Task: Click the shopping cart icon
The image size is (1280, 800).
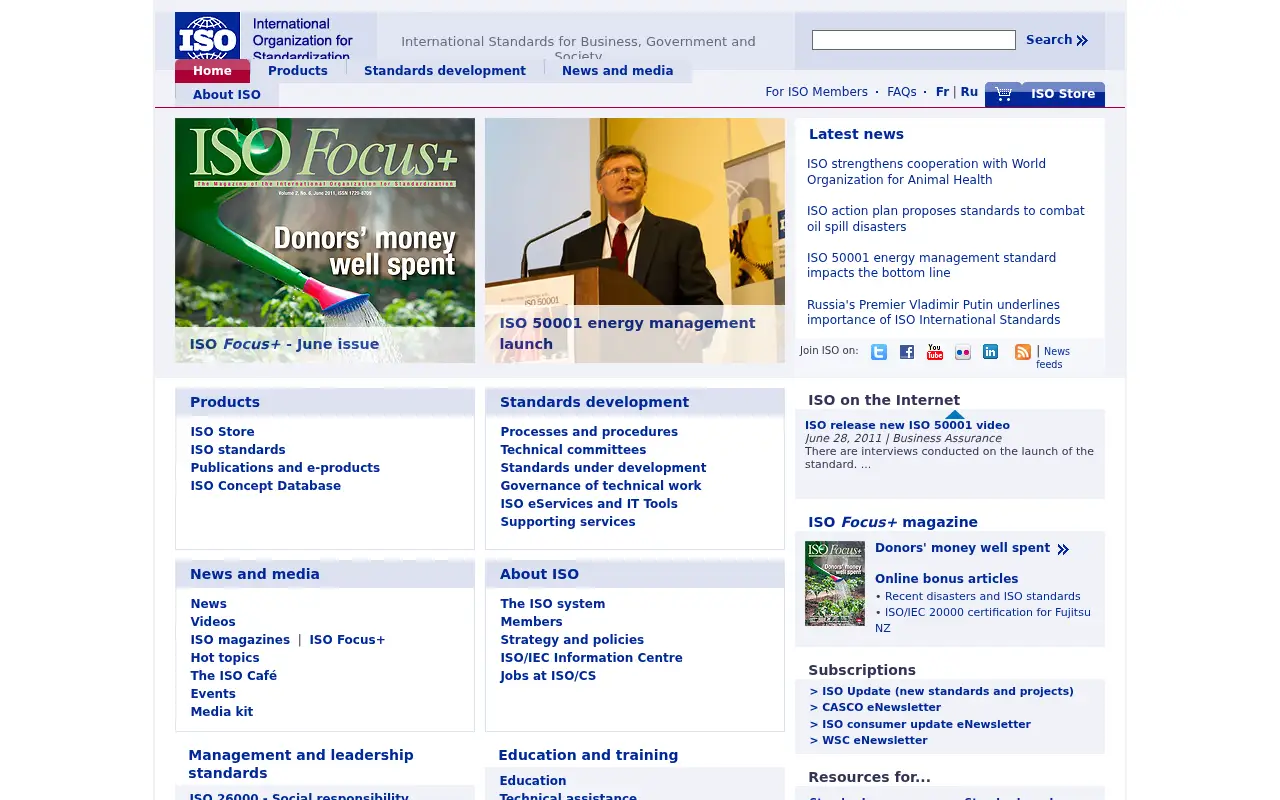Action: point(1004,94)
